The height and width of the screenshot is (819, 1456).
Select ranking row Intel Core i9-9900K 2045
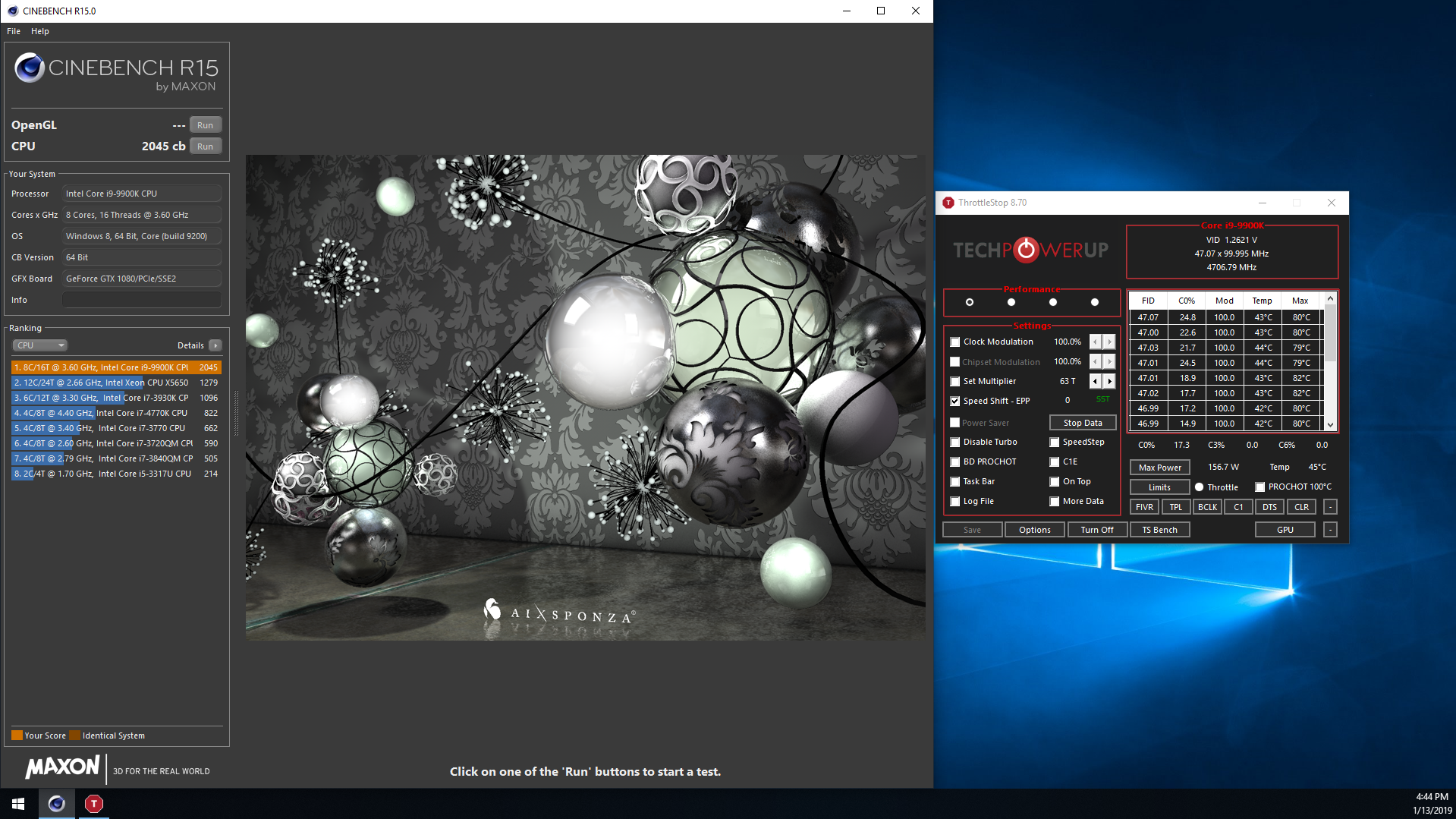point(116,367)
